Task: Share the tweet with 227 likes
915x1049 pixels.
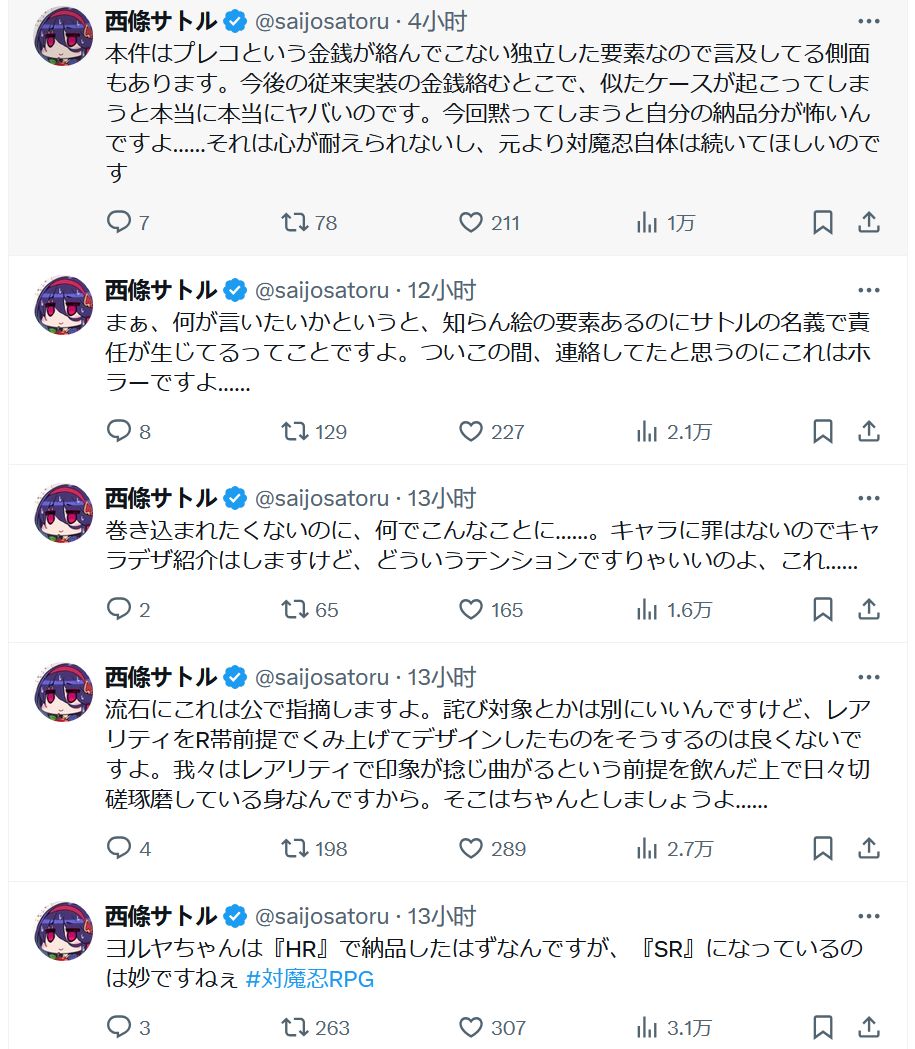Action: tap(867, 432)
